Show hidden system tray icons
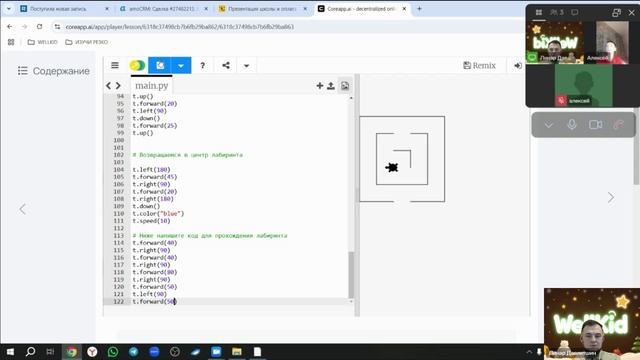 (x=529, y=351)
